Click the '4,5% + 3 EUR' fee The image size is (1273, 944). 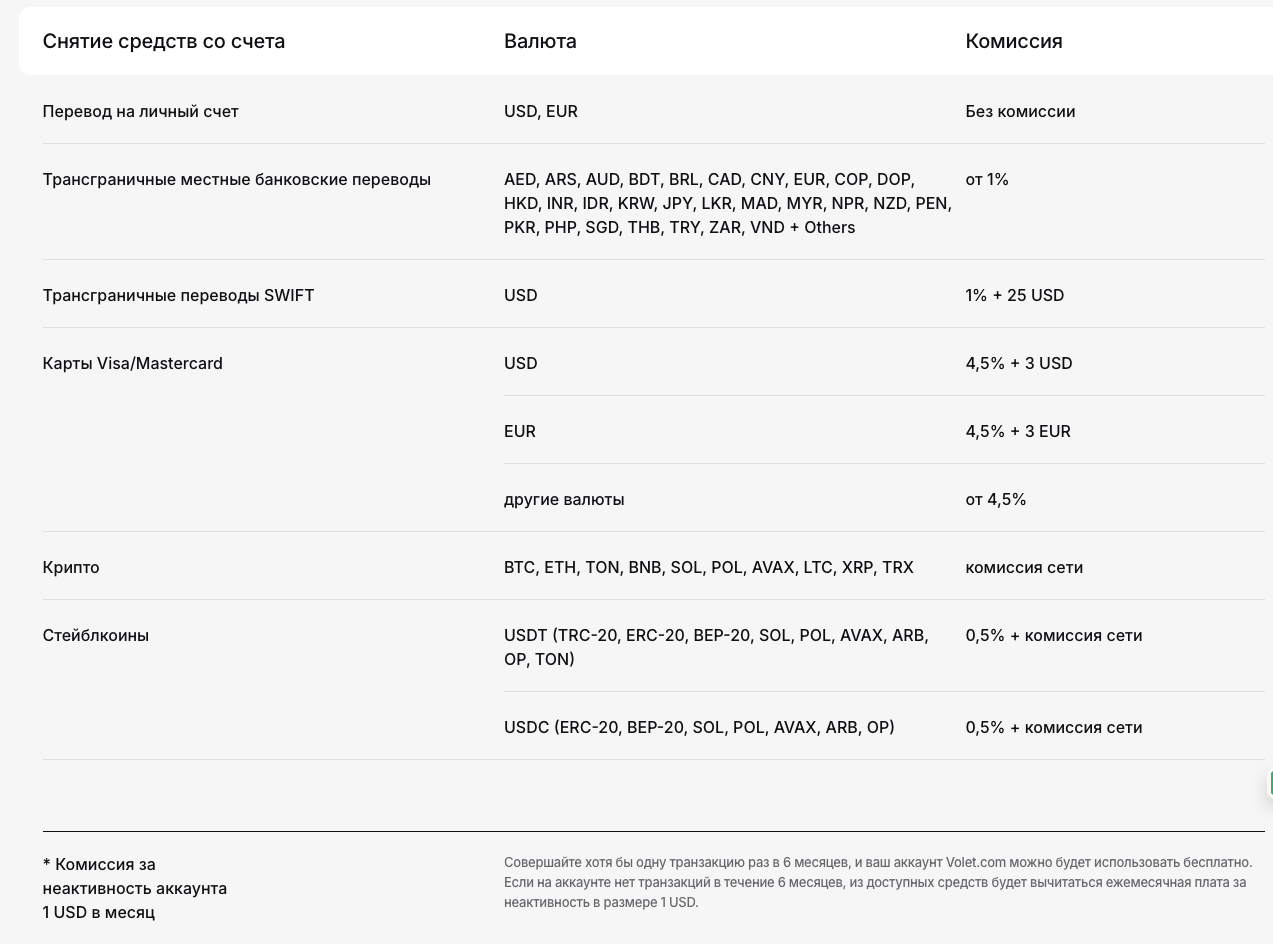[1017, 431]
